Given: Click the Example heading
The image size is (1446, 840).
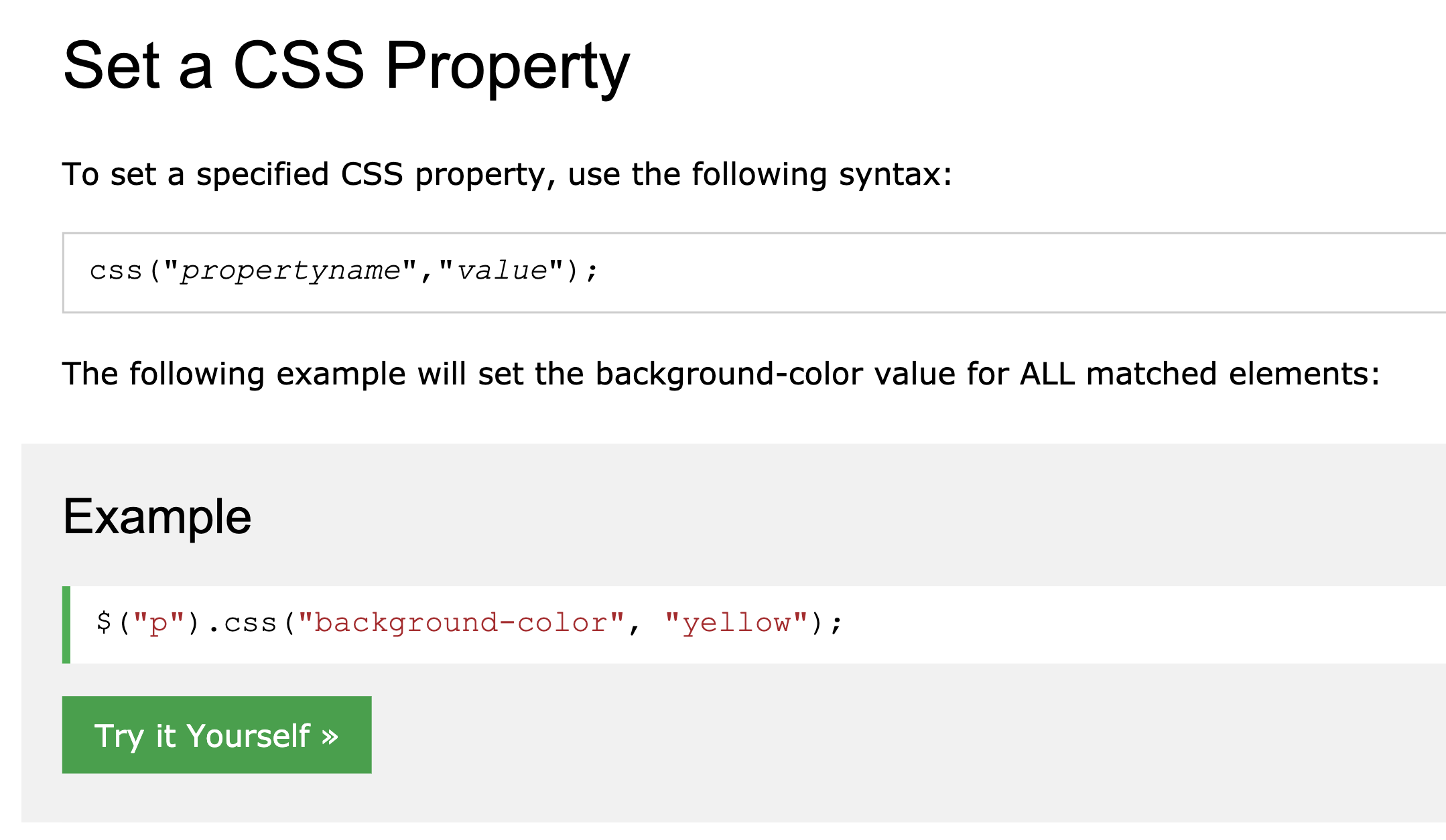Looking at the screenshot, I should point(157,517).
